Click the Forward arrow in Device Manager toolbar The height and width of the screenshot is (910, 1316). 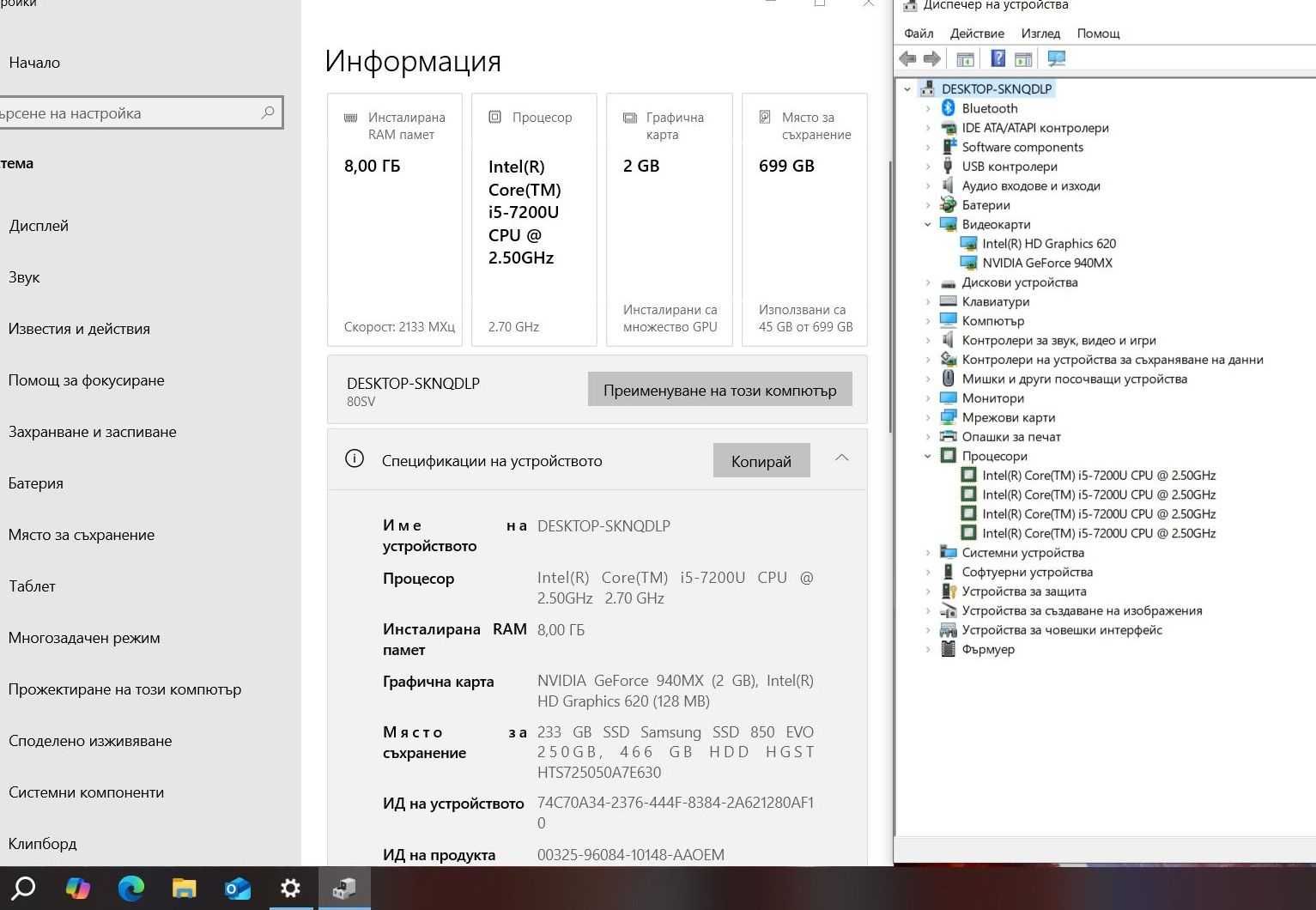[932, 58]
